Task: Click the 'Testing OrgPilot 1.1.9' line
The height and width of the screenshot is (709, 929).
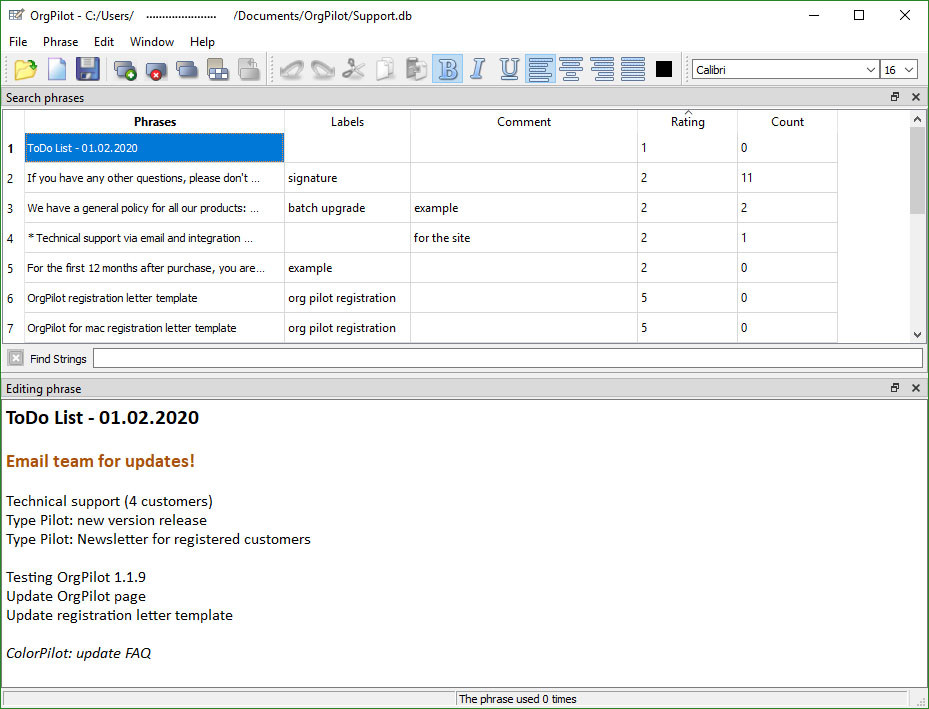Action: point(76,577)
